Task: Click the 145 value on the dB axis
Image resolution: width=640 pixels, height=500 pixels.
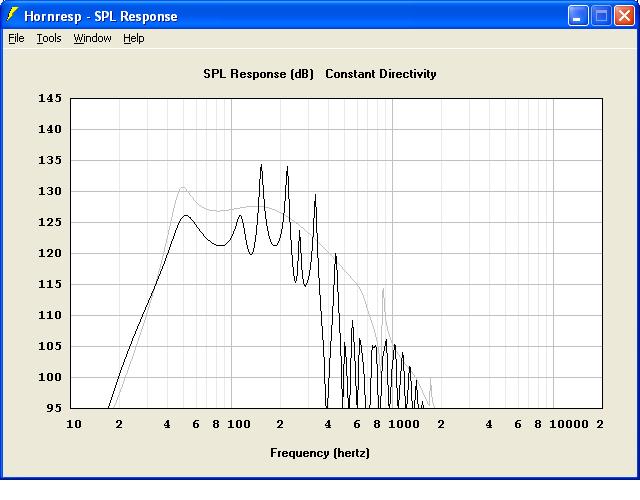Action: (50, 98)
